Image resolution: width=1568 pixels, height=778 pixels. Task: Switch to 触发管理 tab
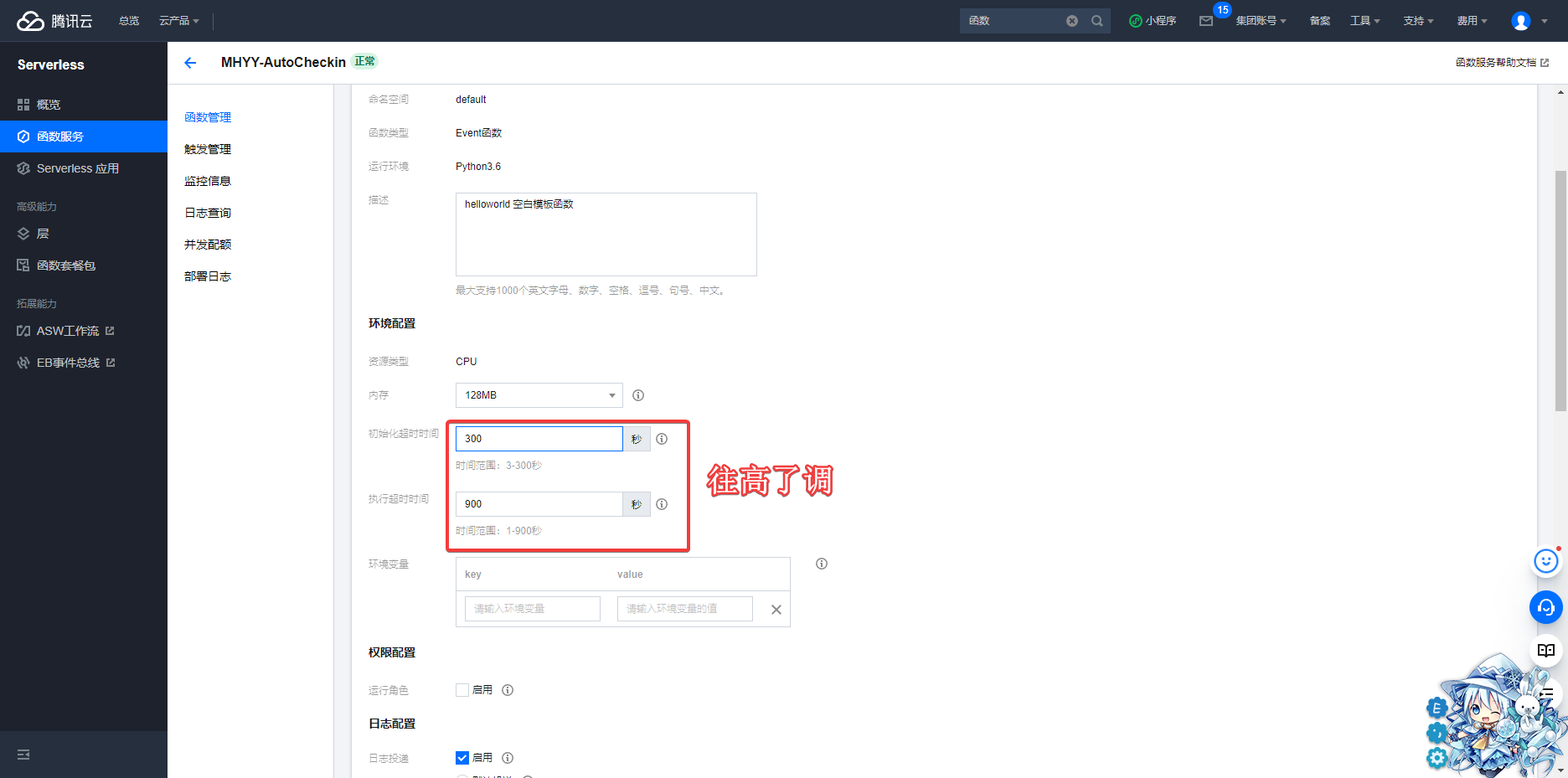(x=208, y=149)
